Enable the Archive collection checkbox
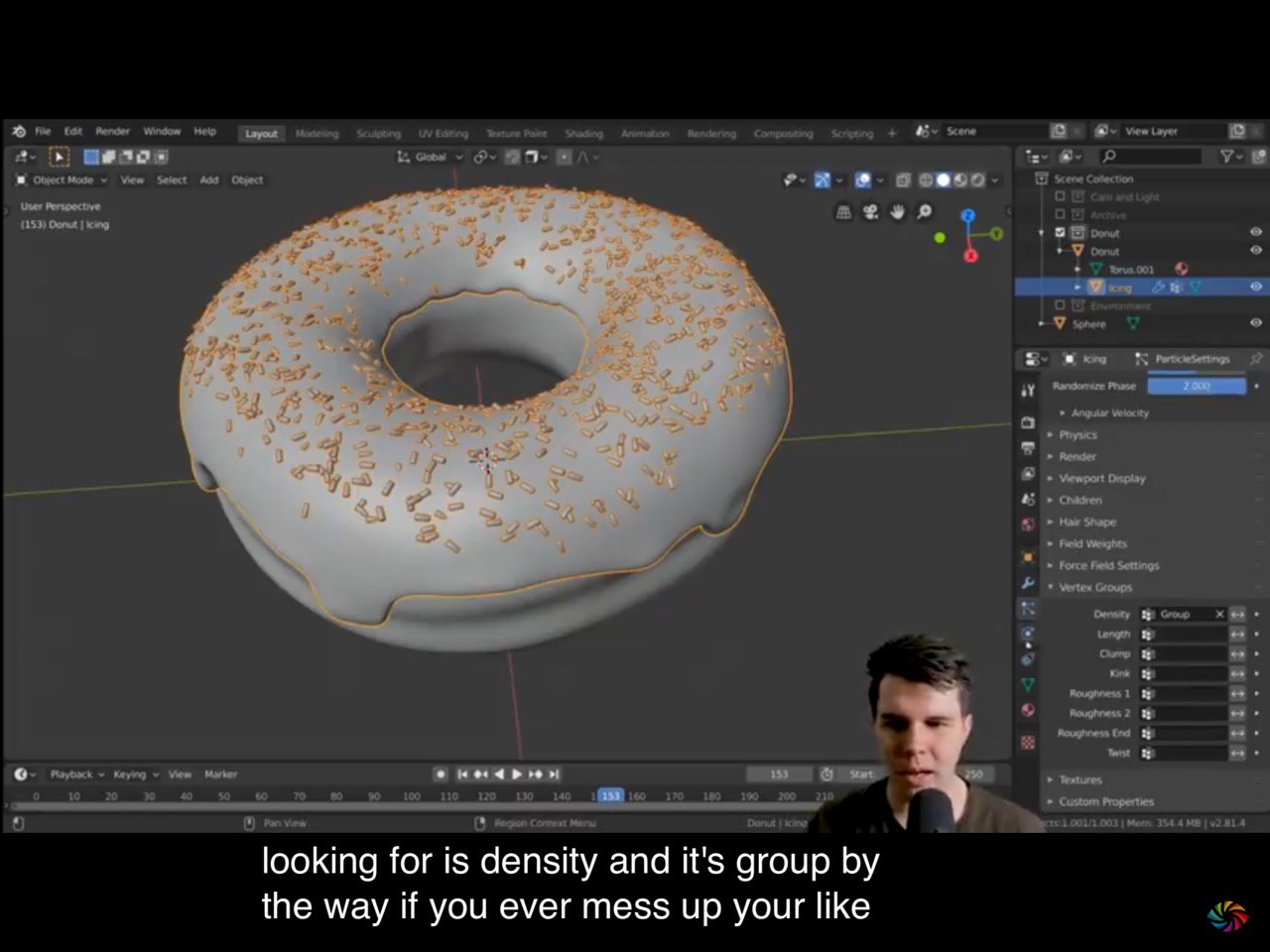 1060,214
